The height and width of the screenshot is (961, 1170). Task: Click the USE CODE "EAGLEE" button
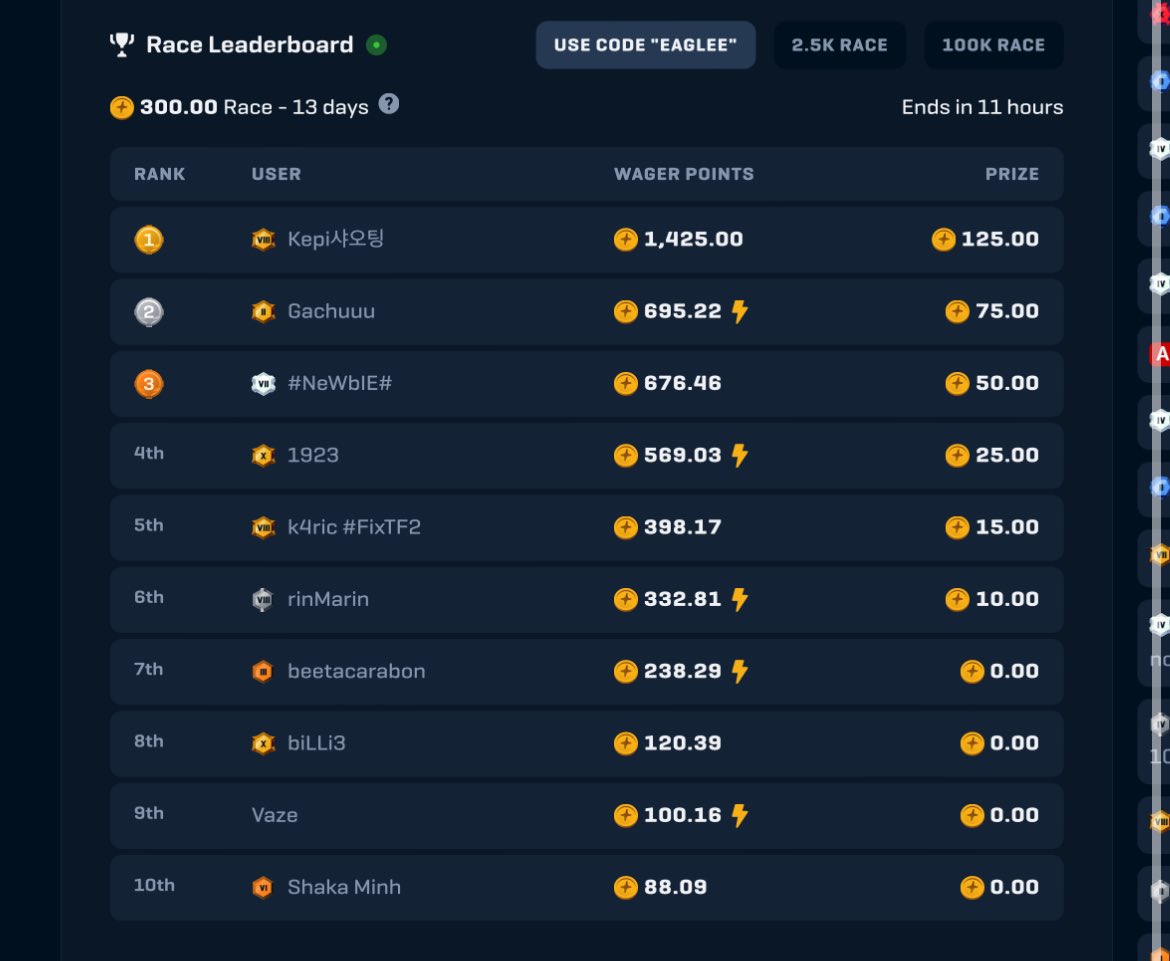645,45
